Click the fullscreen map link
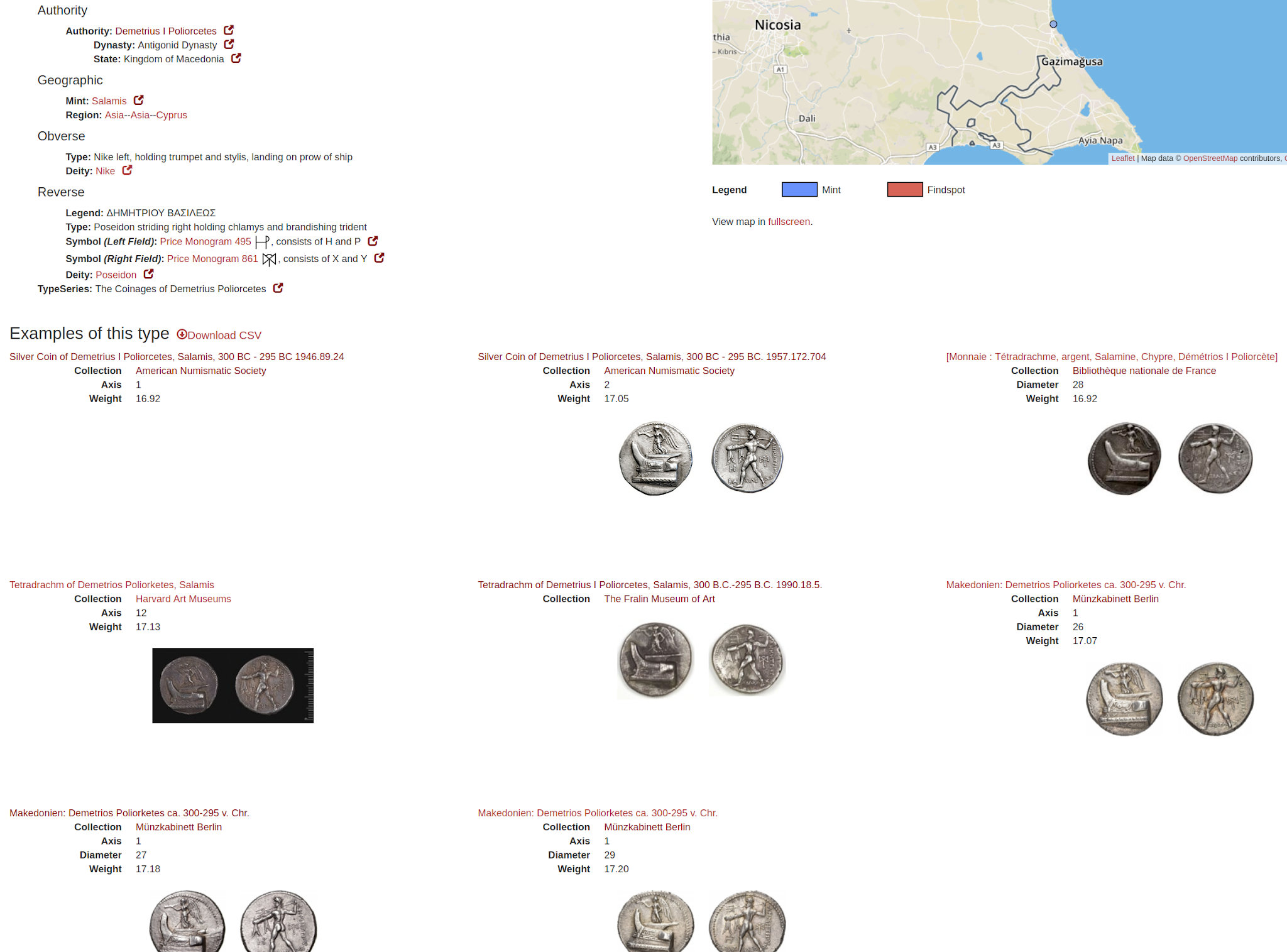Viewport: 1287px width, 952px height. (x=789, y=222)
